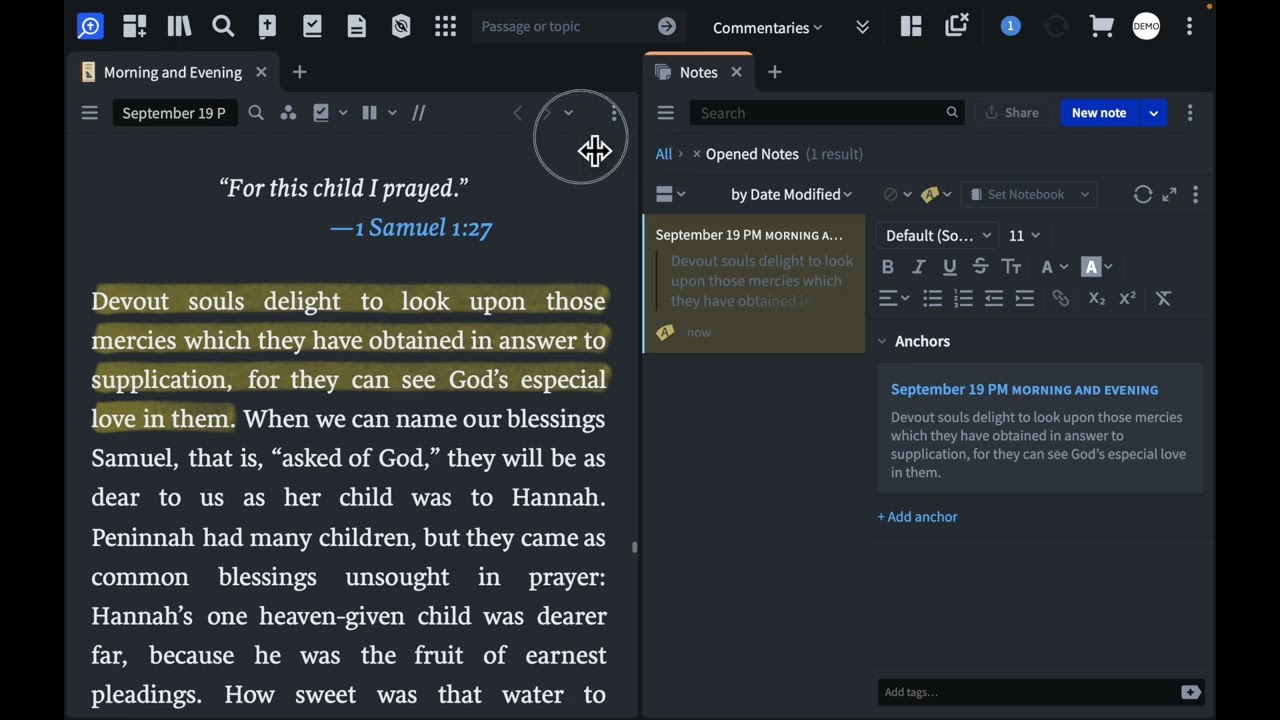Add new tab beside Notes

pos(774,72)
